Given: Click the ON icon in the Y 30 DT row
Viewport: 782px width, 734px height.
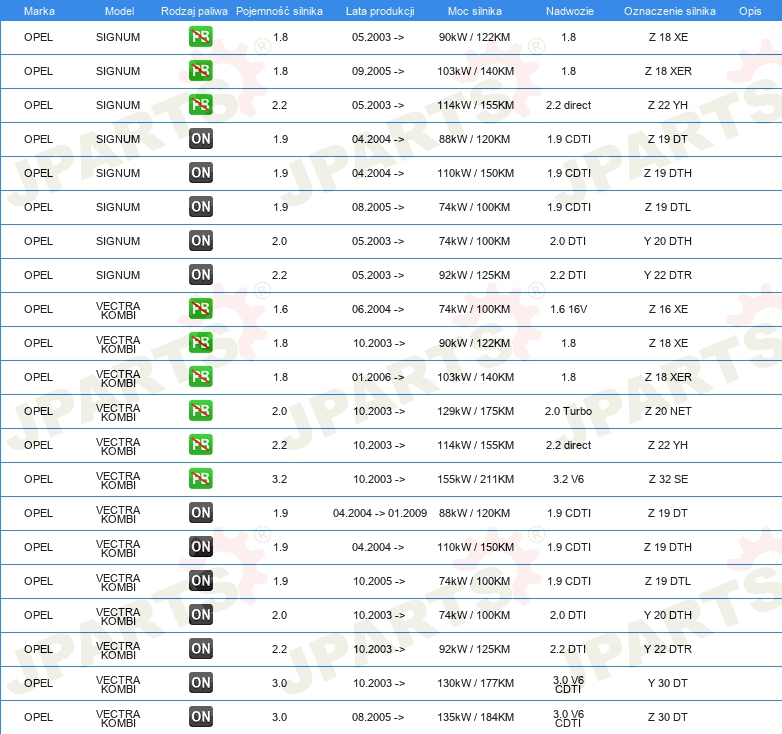Looking at the screenshot, I should (x=200, y=683).
